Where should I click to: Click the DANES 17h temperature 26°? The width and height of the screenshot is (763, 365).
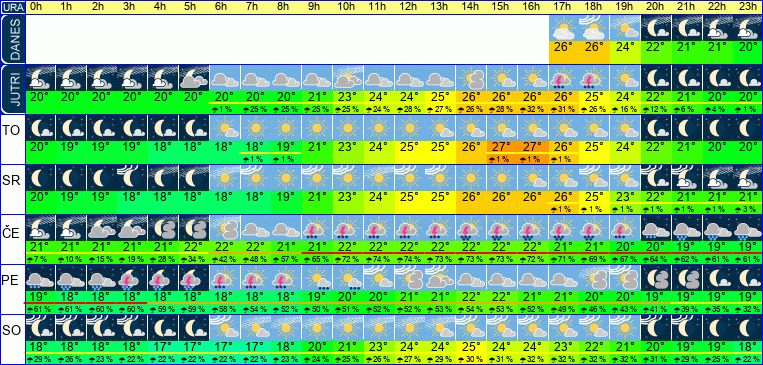(564, 47)
